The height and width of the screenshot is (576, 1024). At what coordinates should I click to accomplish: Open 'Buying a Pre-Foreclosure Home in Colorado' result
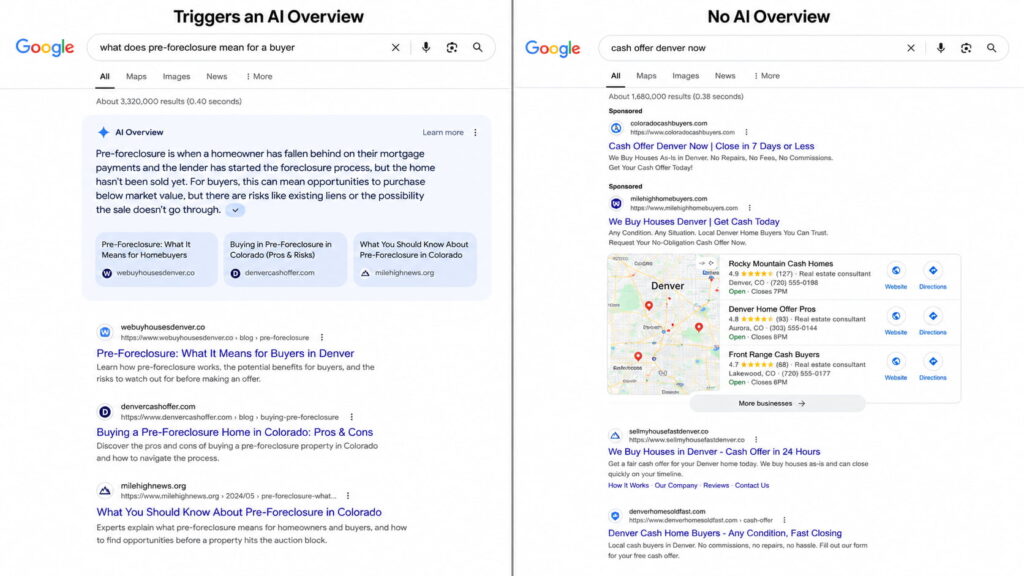pyautogui.click(x=234, y=432)
